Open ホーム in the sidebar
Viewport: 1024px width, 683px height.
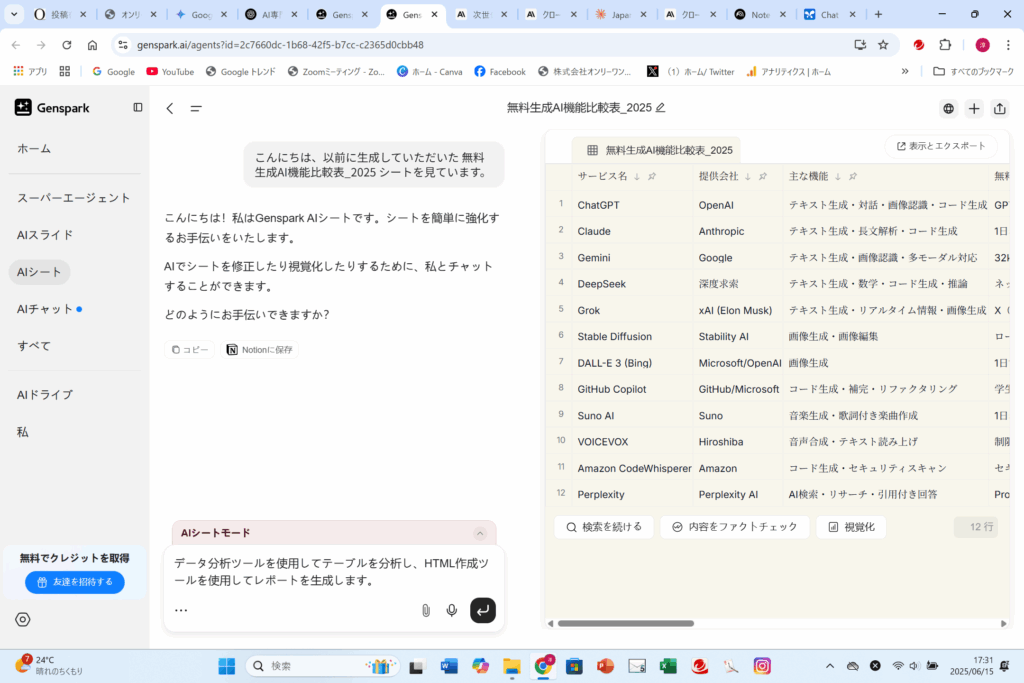[34, 149]
